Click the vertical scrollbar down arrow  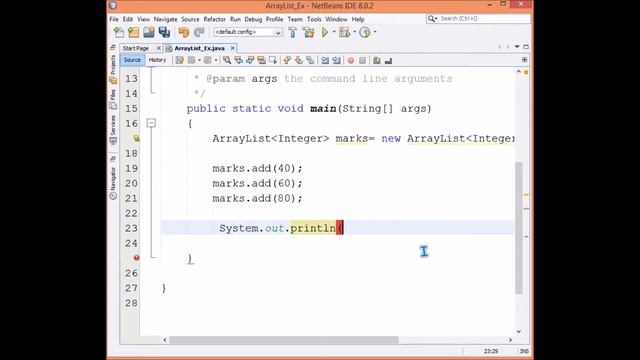click(x=519, y=331)
